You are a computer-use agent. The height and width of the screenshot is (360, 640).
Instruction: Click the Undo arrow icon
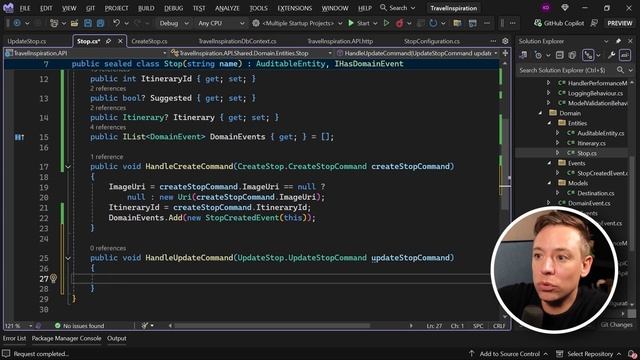click(x=116, y=23)
